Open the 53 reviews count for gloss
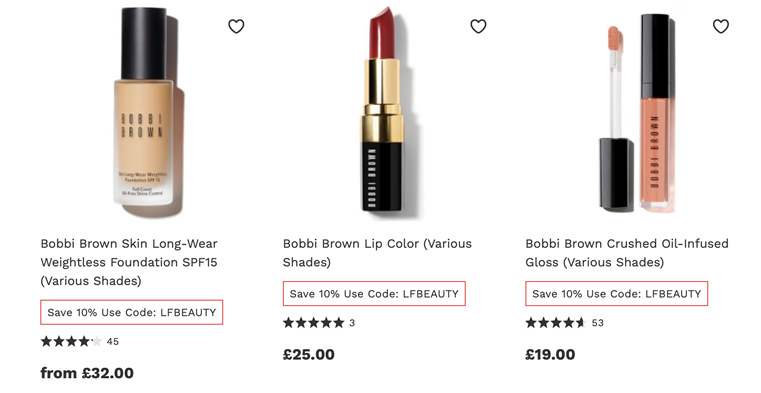Viewport: 761px width, 393px height. point(597,323)
